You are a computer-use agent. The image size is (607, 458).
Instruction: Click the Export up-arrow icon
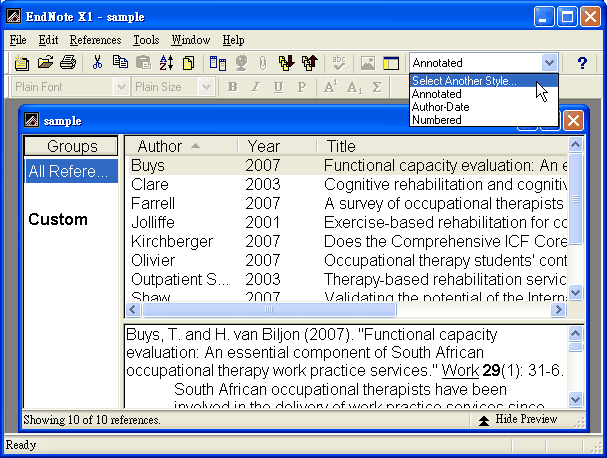[x=310, y=63]
